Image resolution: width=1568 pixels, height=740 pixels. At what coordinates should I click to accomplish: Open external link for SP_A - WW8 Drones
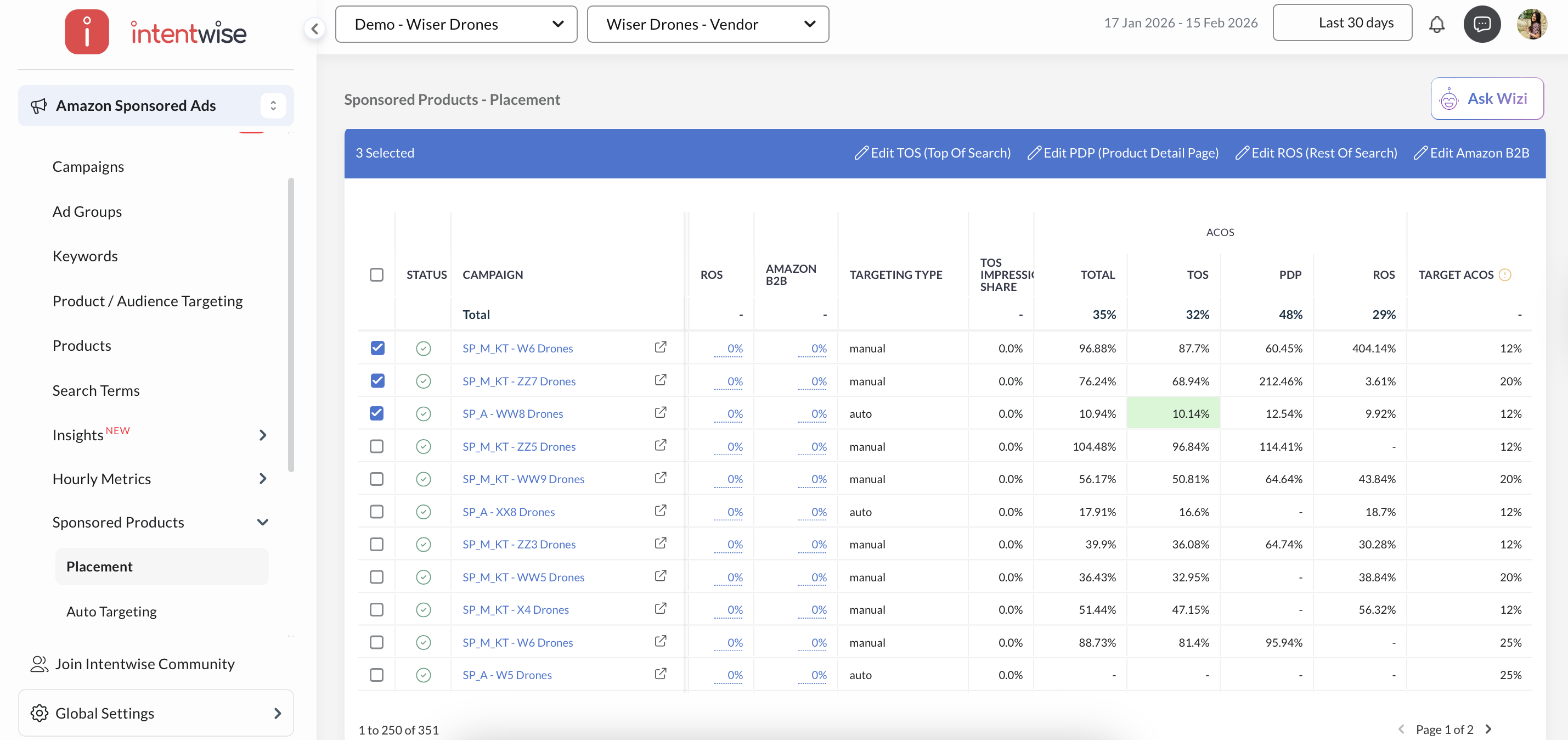click(660, 413)
